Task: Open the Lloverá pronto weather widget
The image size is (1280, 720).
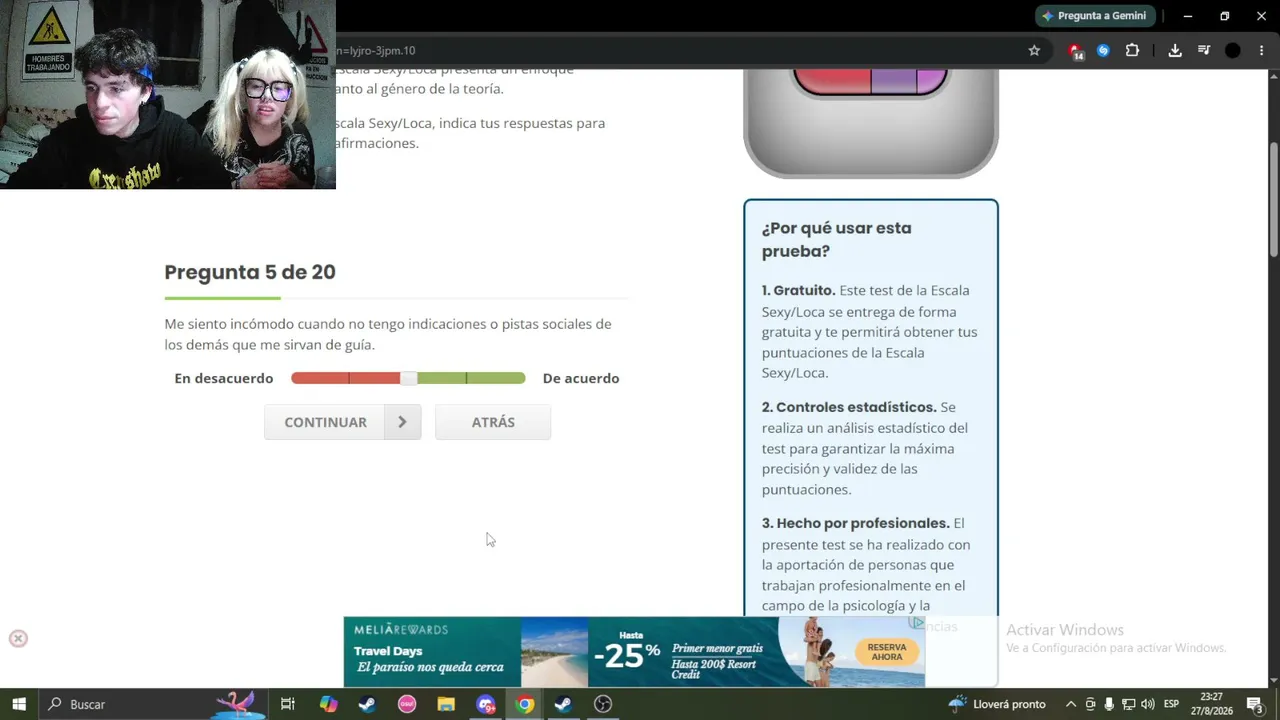Action: point(996,704)
